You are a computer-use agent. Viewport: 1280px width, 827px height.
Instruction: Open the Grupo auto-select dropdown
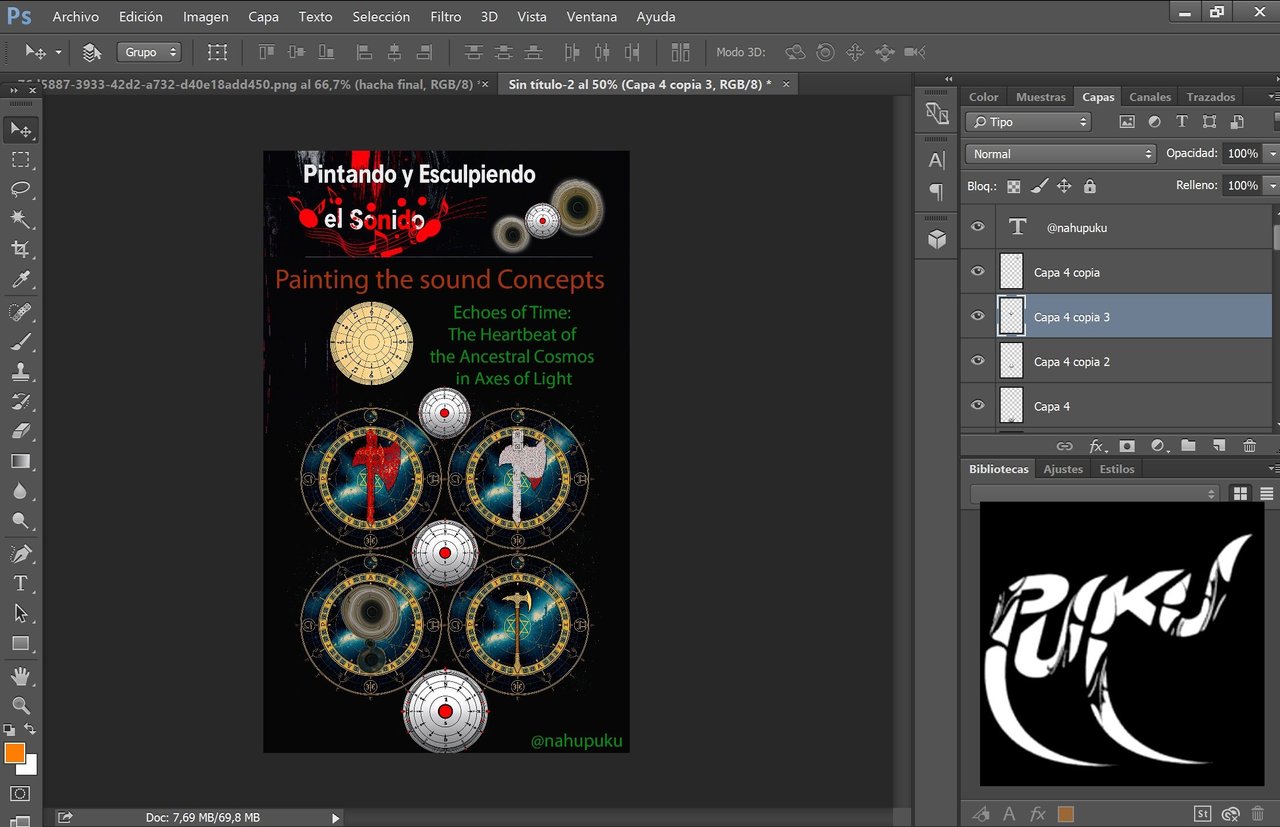pyautogui.click(x=149, y=52)
